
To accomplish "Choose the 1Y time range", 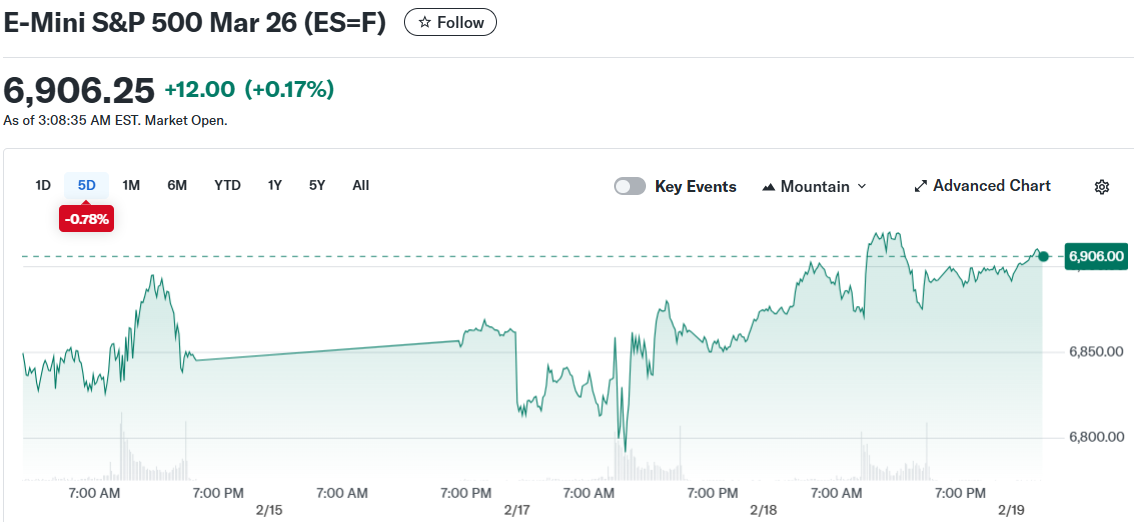I will click(275, 185).
